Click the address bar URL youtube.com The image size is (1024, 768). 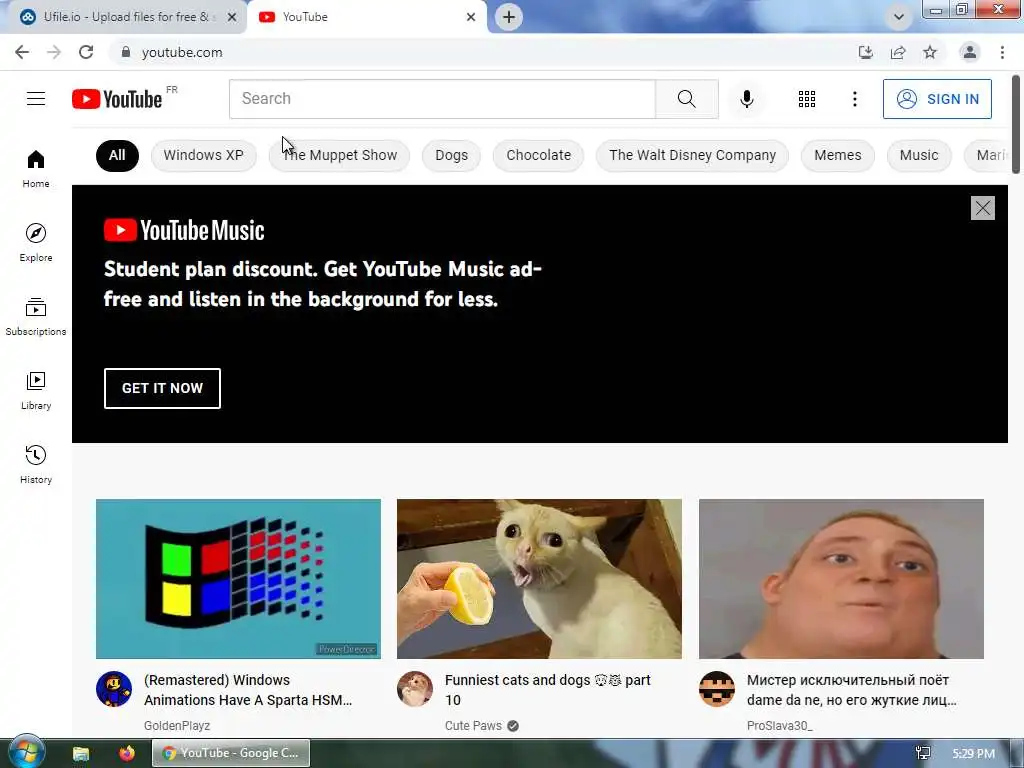(182, 52)
